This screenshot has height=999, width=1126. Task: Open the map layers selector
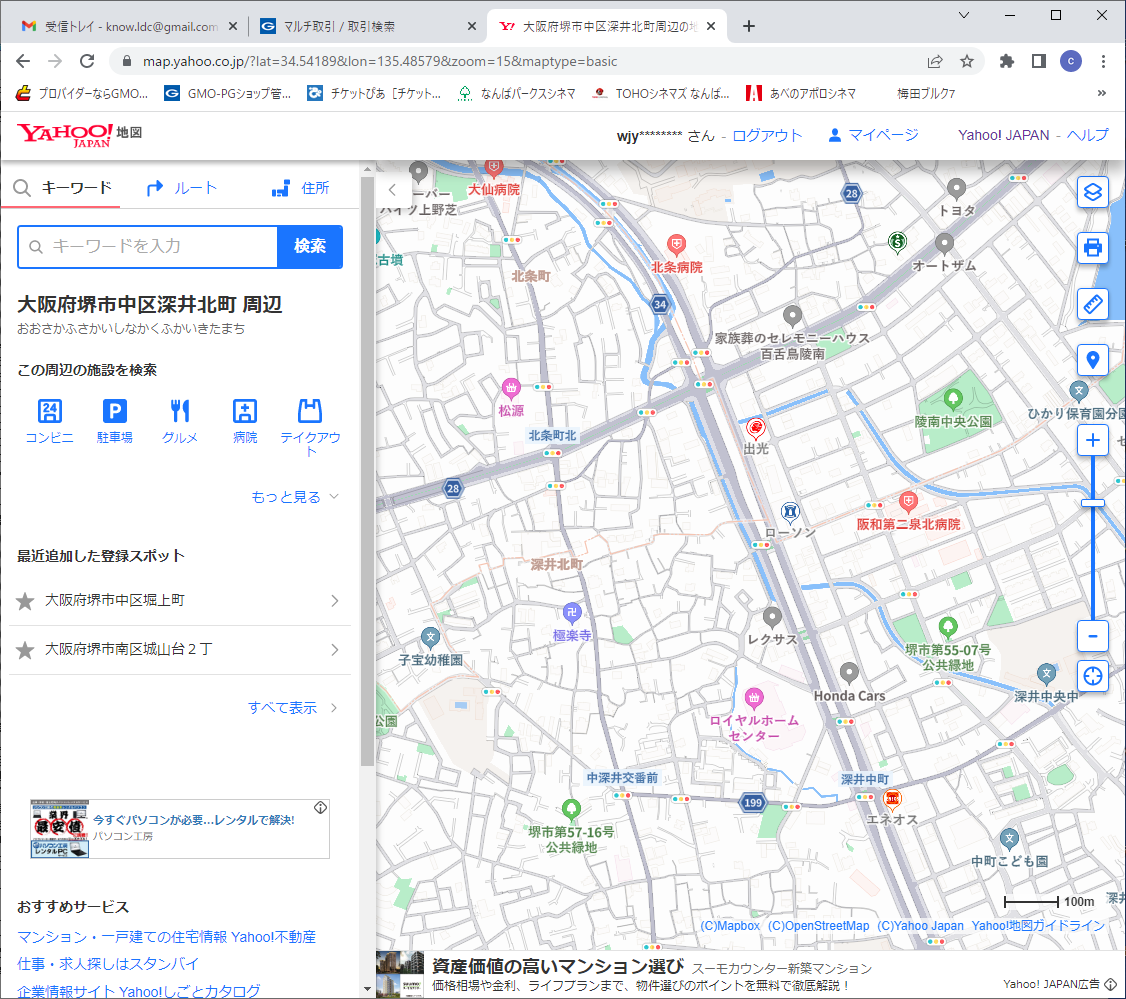pyautogui.click(x=1092, y=192)
